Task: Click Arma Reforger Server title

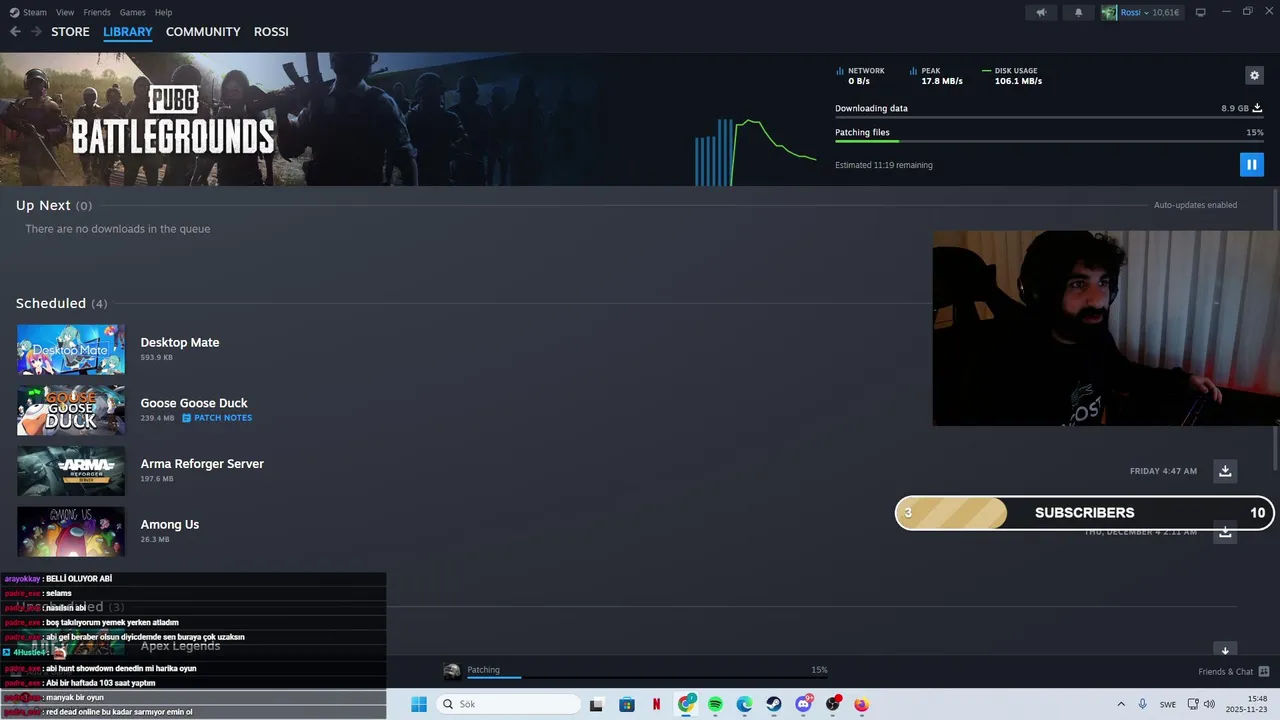Action: coord(202,464)
